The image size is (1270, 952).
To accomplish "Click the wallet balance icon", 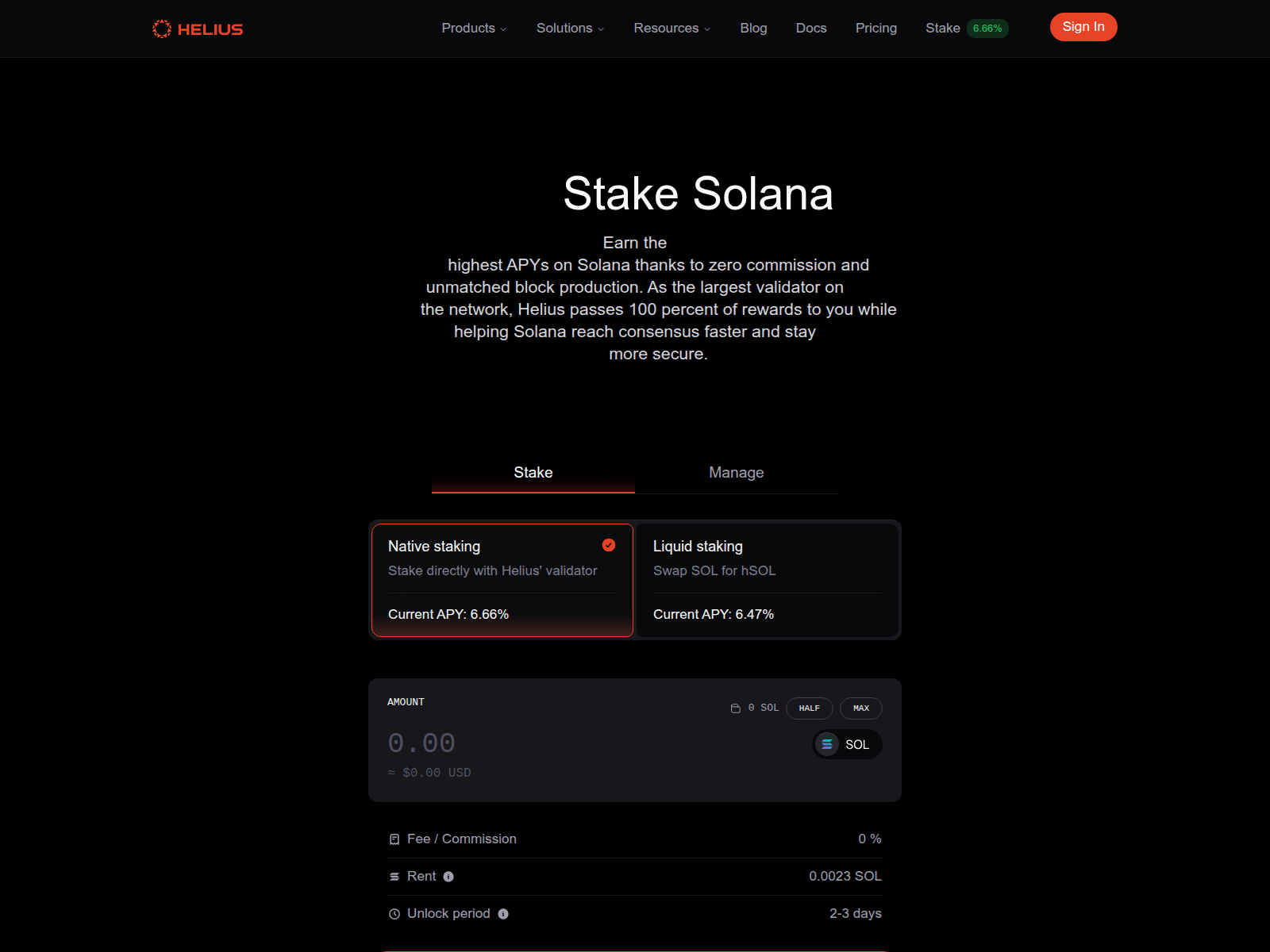I will (736, 708).
